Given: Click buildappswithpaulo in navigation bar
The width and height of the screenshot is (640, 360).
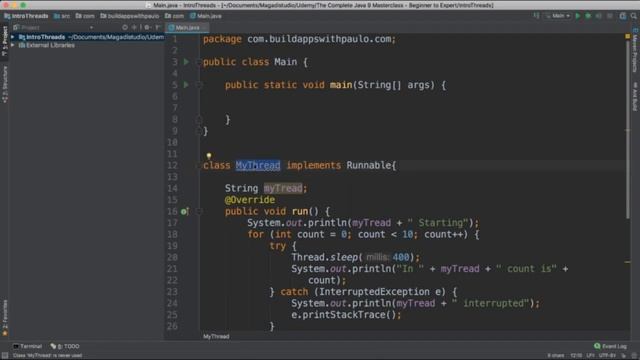Looking at the screenshot, I should click(130, 16).
